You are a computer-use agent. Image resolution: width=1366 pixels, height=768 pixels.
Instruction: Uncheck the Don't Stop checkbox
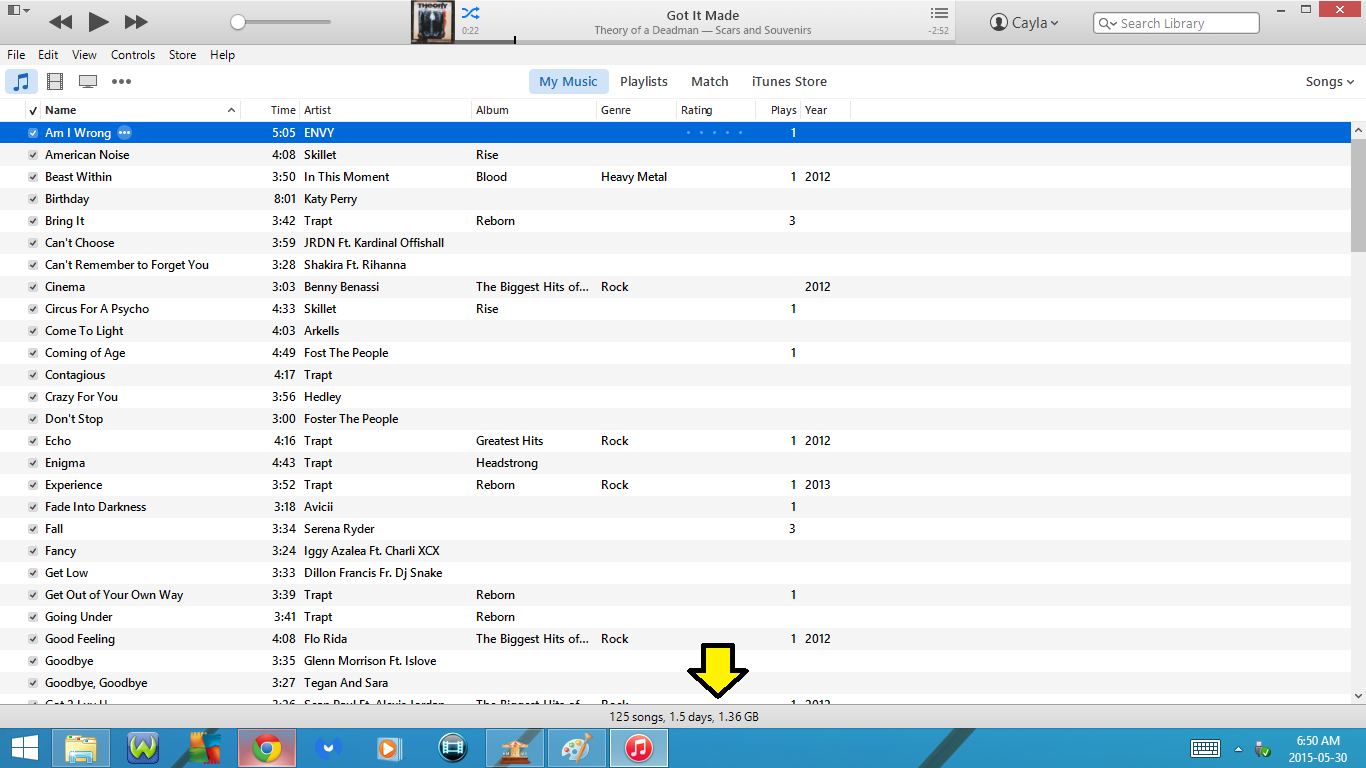click(33, 419)
